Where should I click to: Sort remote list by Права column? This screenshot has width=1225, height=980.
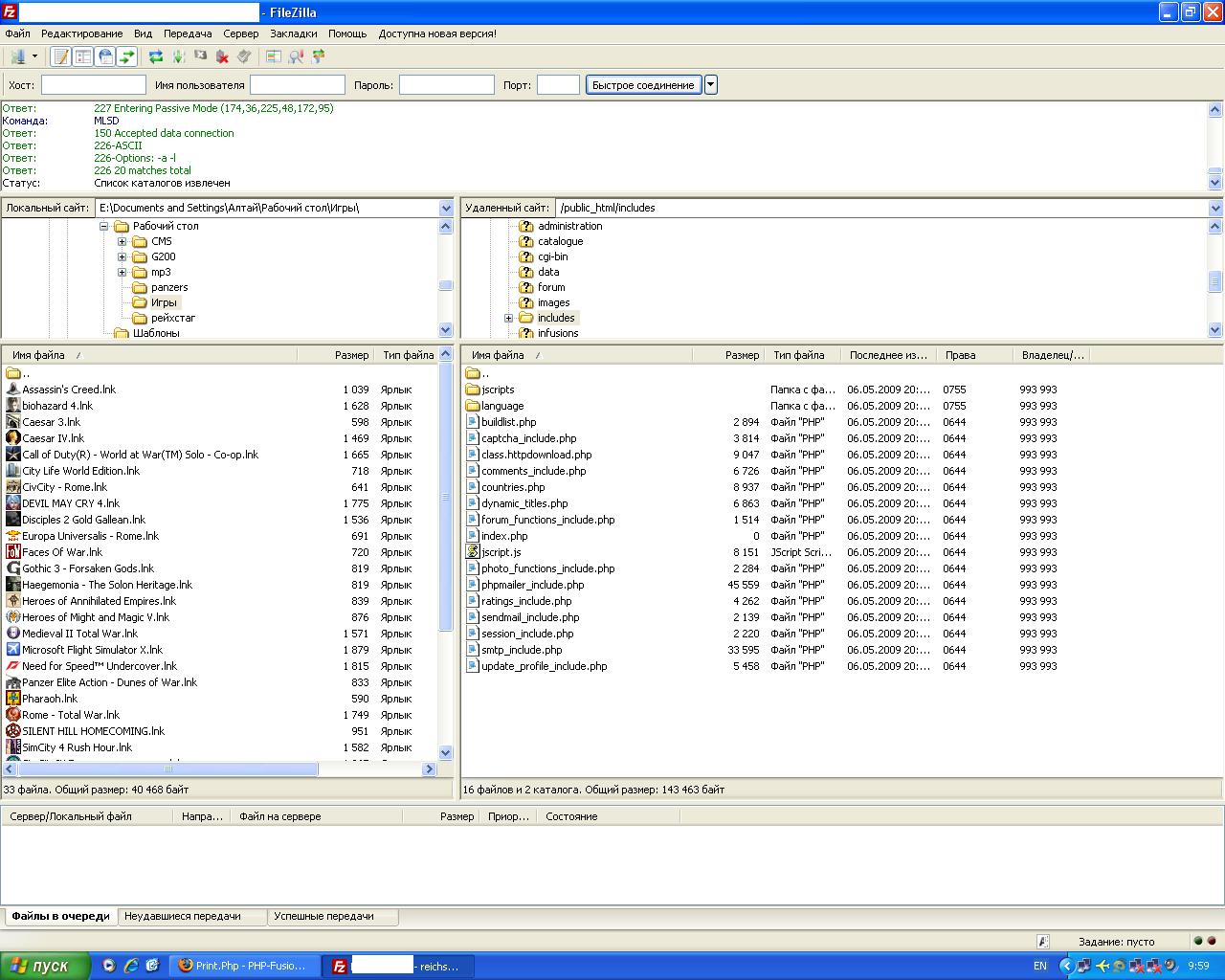(974, 355)
